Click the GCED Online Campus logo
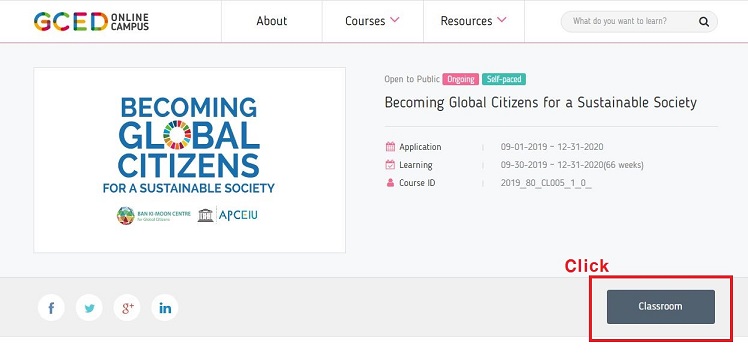Image resolution: width=748 pixels, height=360 pixels. [x=91, y=21]
